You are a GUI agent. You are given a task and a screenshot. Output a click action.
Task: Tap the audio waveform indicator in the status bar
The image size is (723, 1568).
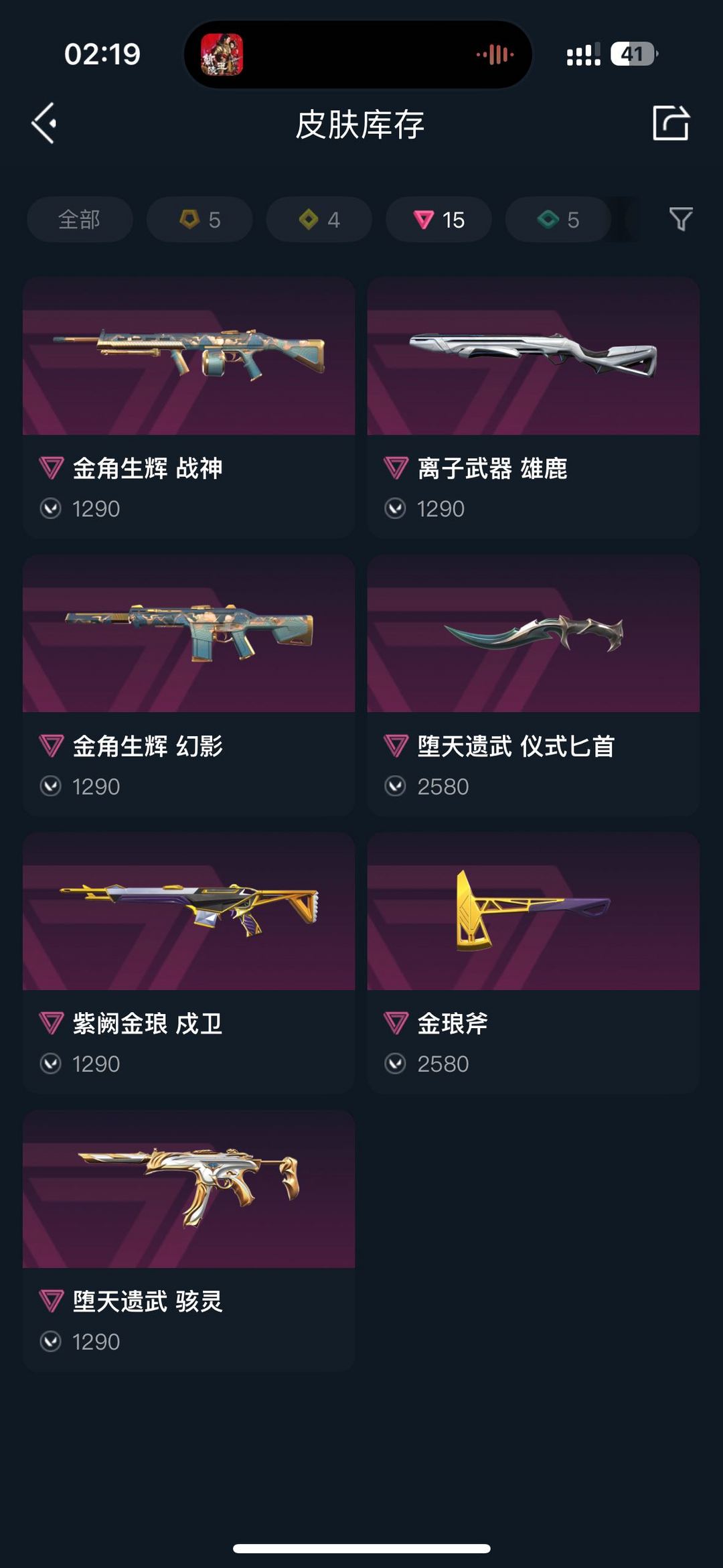coord(495,54)
